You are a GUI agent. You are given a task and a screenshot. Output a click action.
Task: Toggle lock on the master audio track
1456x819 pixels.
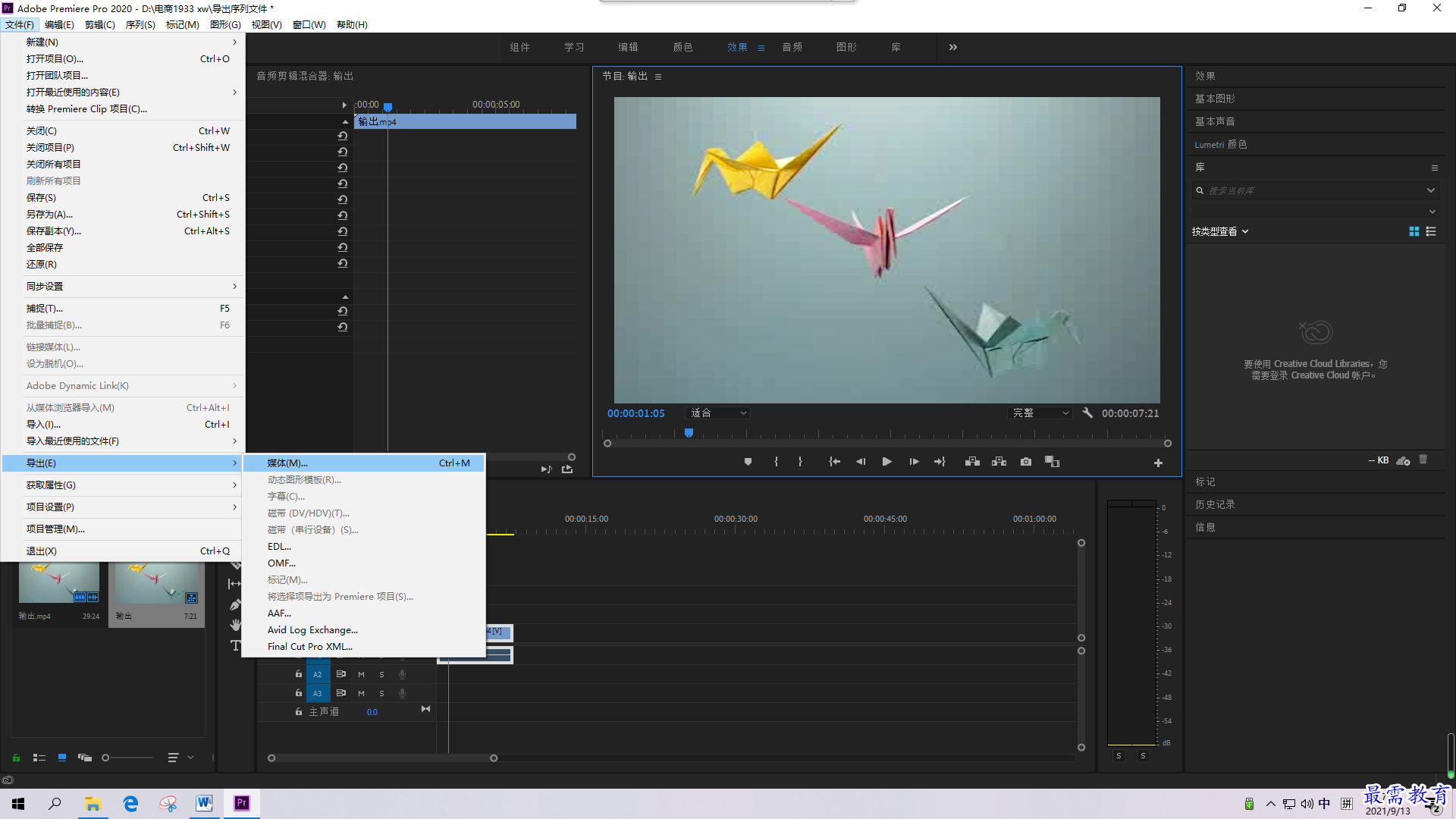298,711
